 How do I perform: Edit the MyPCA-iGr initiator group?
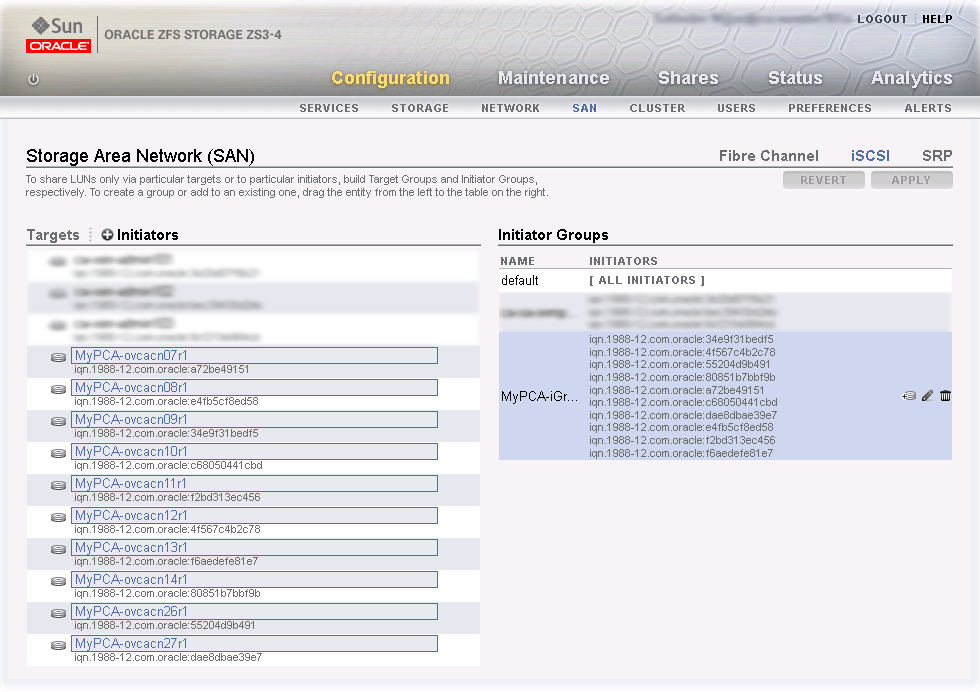926,395
